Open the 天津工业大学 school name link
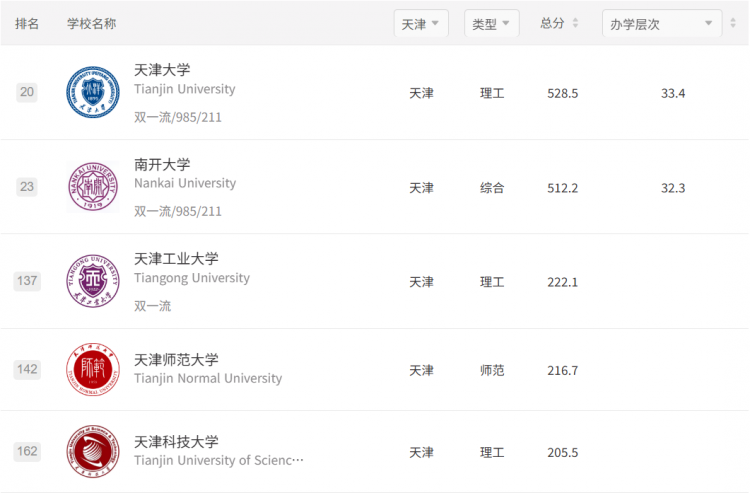 176,259
